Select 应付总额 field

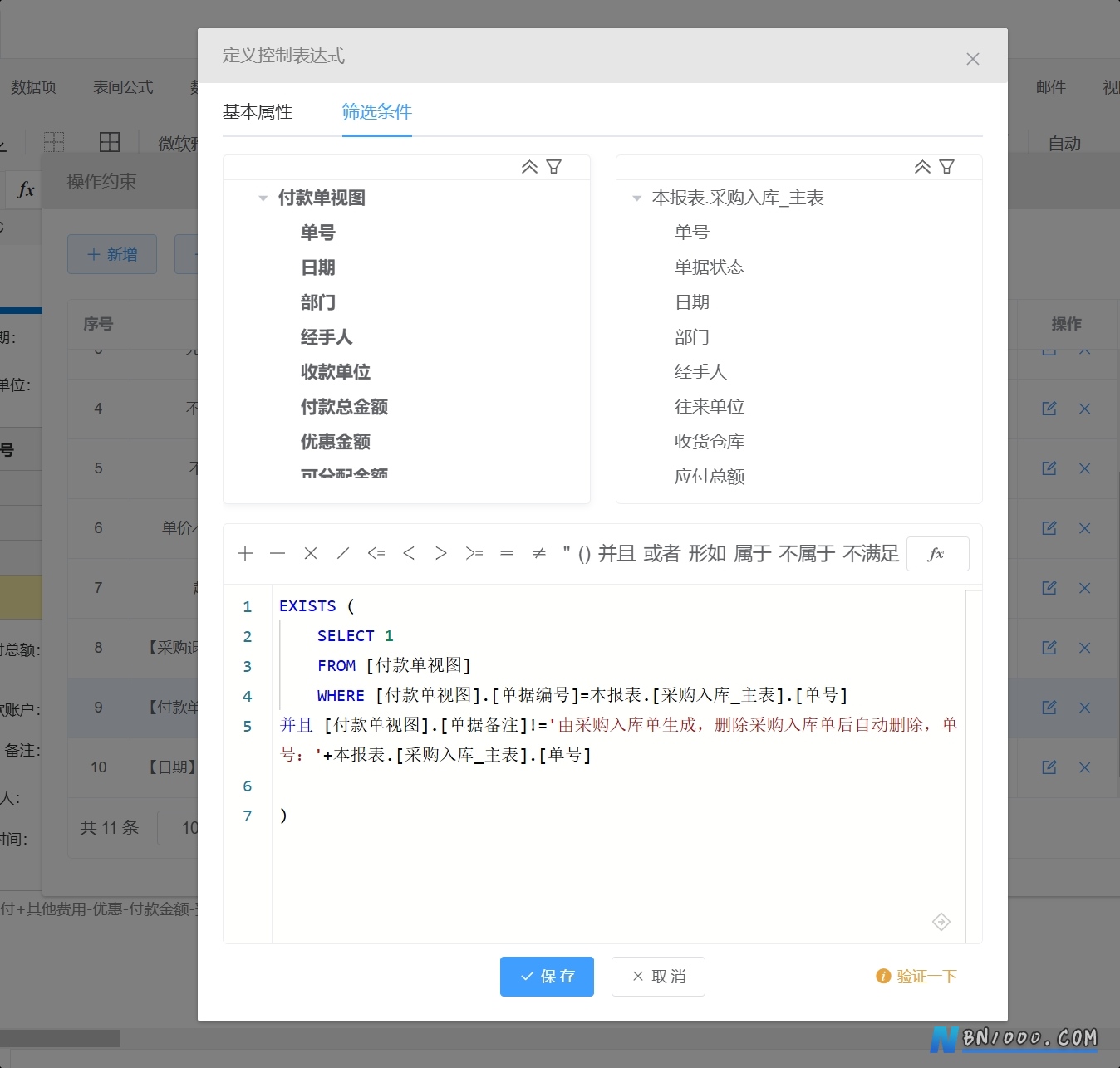[710, 477]
